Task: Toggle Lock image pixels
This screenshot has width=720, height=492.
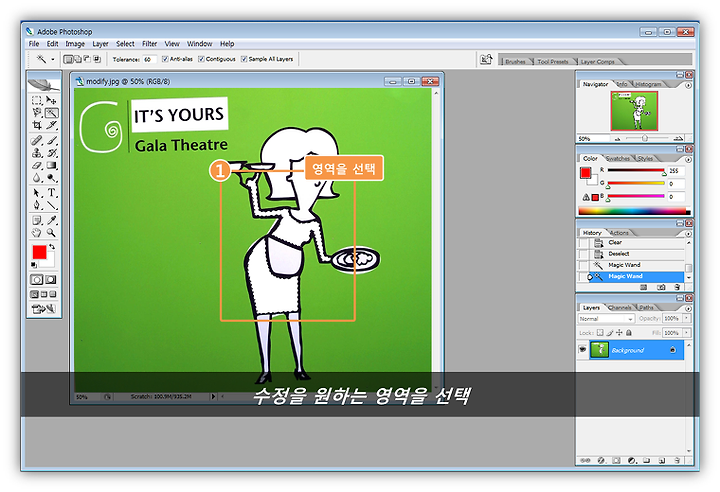Action: 610,333
